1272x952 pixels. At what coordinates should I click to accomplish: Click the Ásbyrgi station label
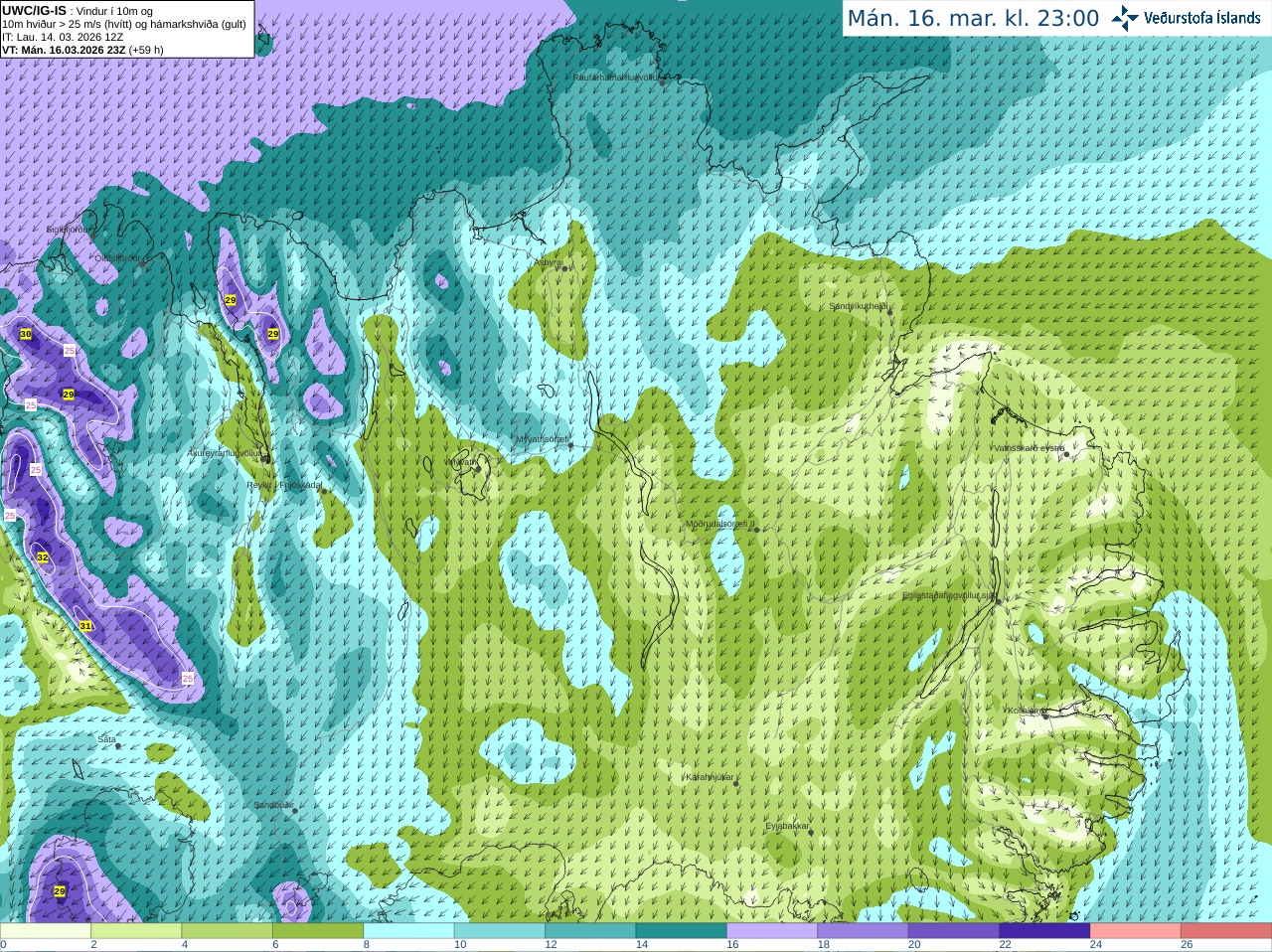(x=549, y=262)
